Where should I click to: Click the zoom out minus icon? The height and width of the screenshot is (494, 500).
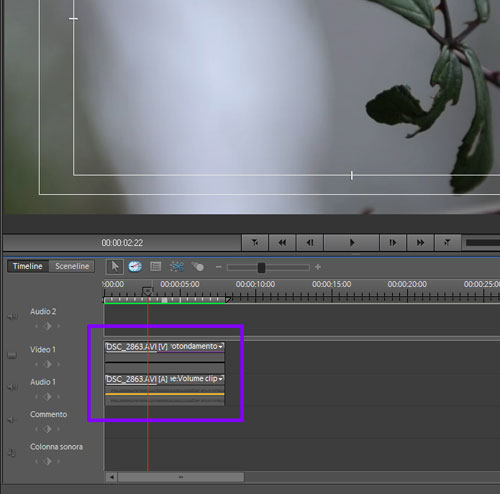(218, 267)
